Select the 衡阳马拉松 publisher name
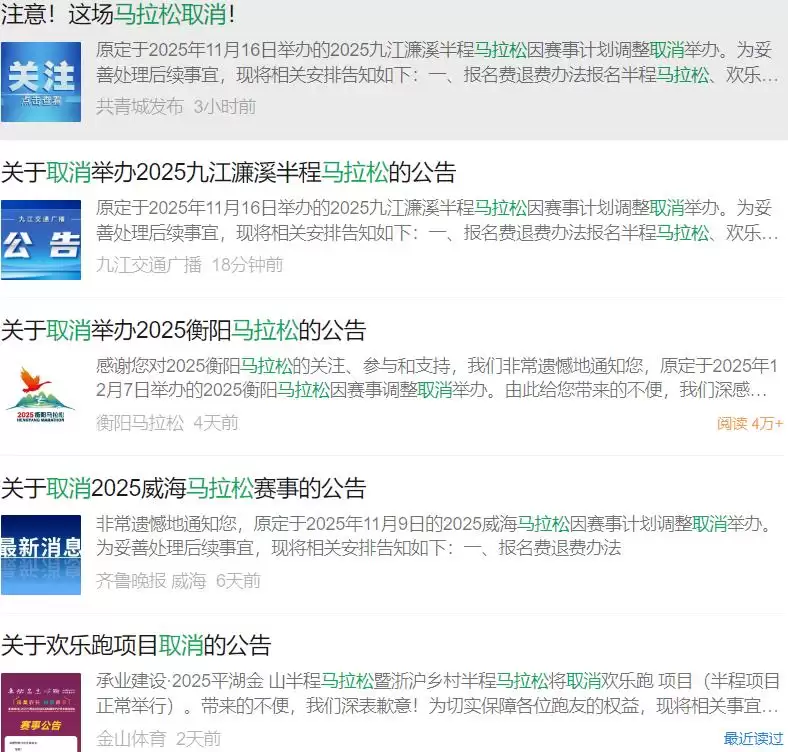 click(x=140, y=423)
